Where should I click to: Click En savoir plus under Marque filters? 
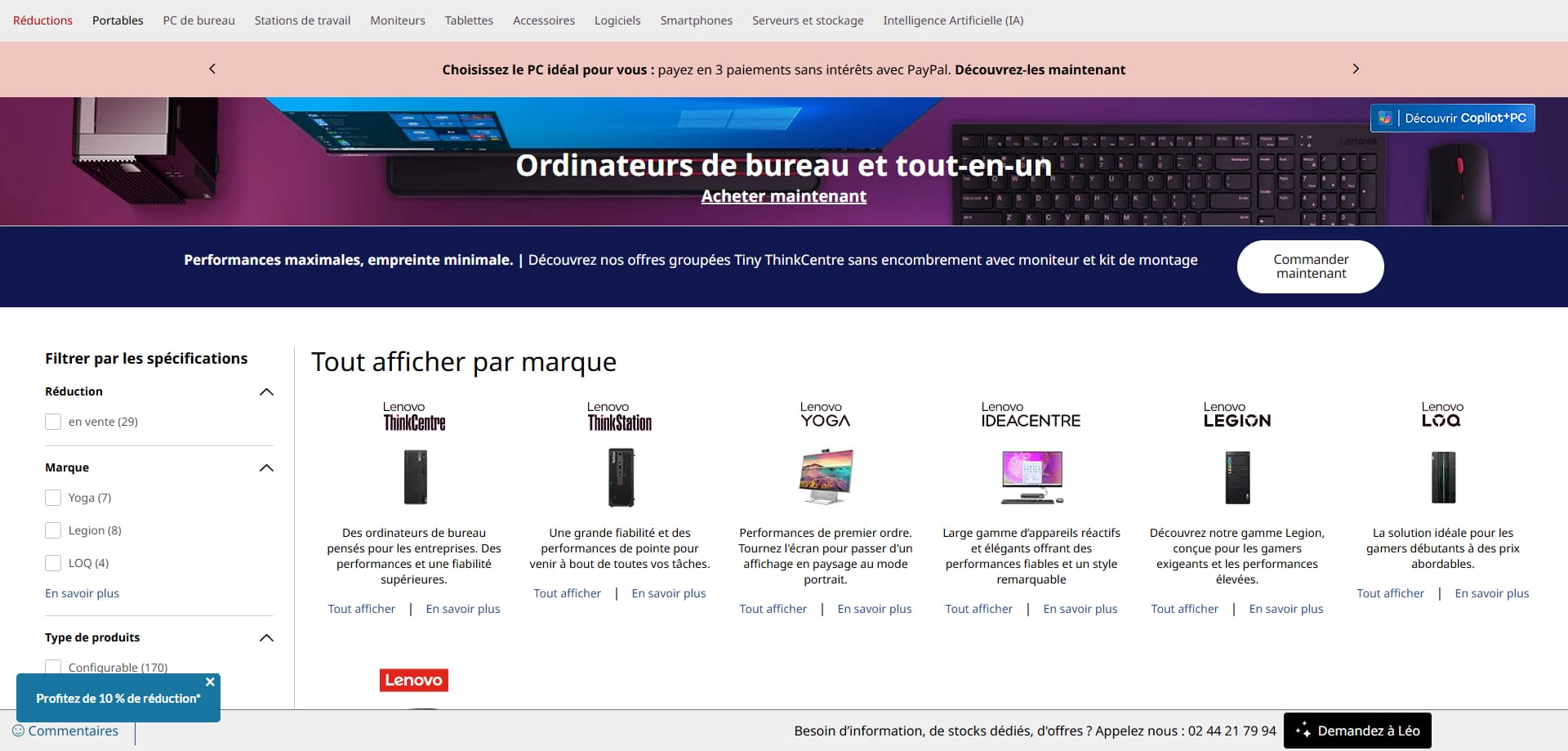(x=82, y=593)
